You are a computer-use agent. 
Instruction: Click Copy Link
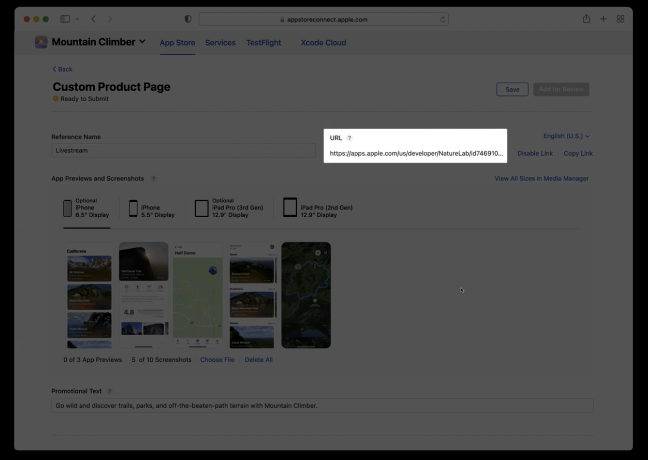pyautogui.click(x=578, y=153)
